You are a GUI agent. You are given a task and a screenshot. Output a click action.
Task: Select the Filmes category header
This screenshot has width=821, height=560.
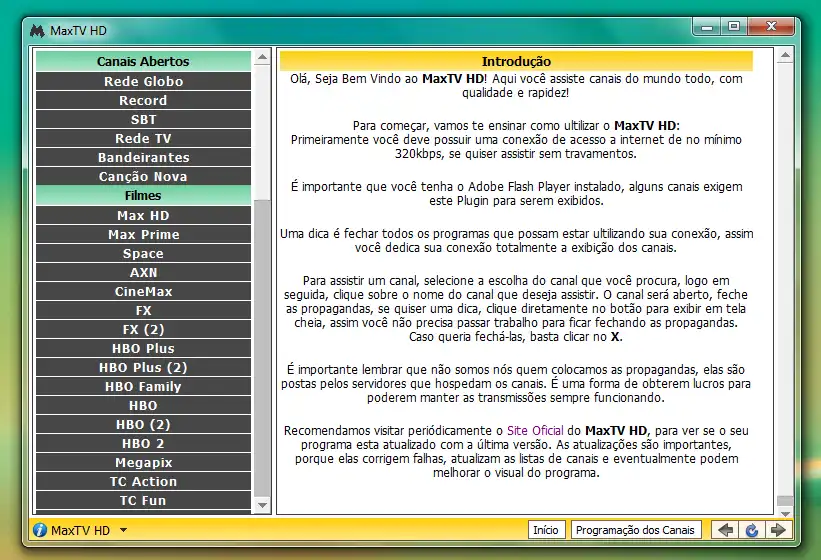(143, 196)
